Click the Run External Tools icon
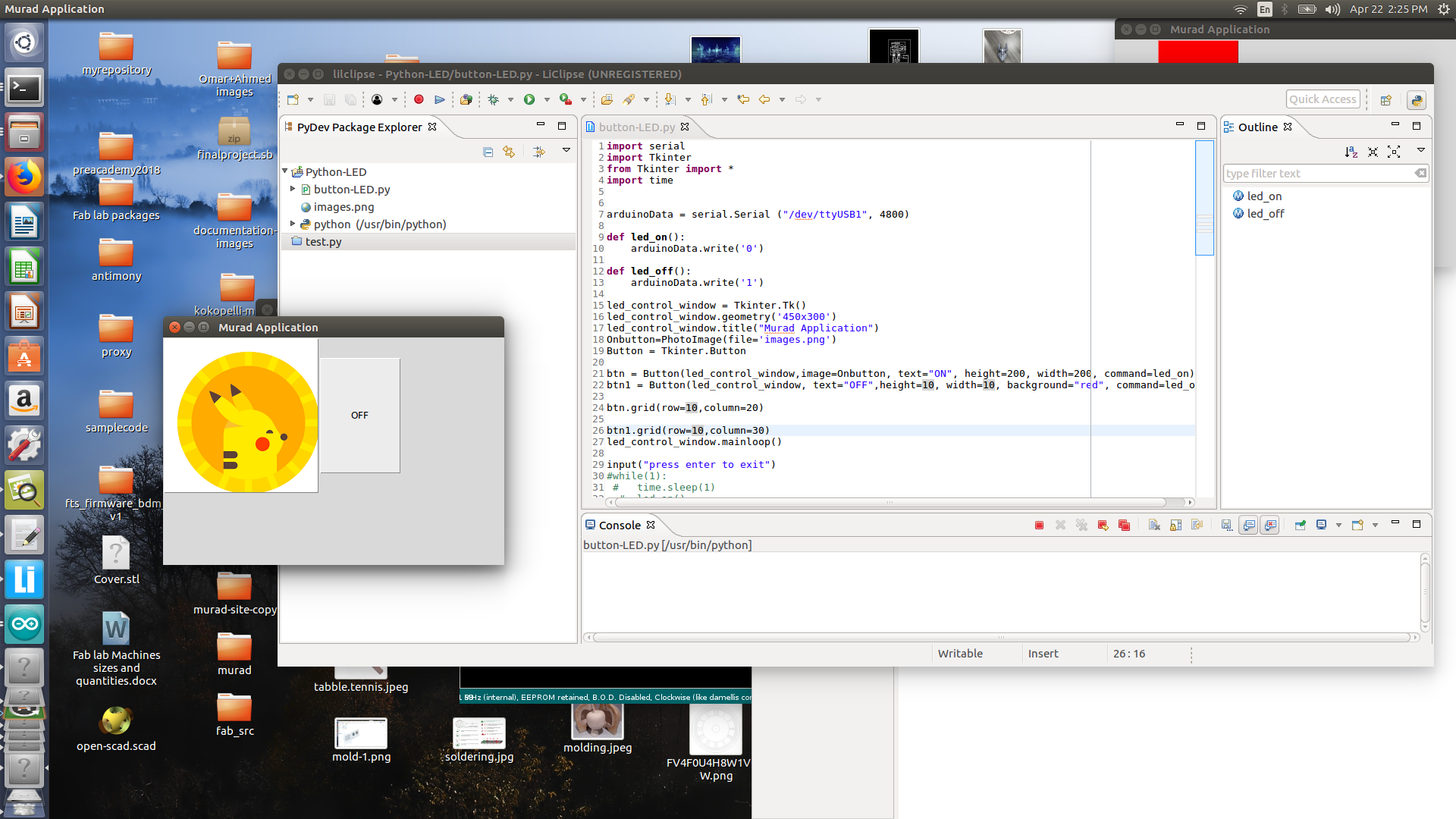Viewport: 1456px width, 819px height. tap(565, 99)
